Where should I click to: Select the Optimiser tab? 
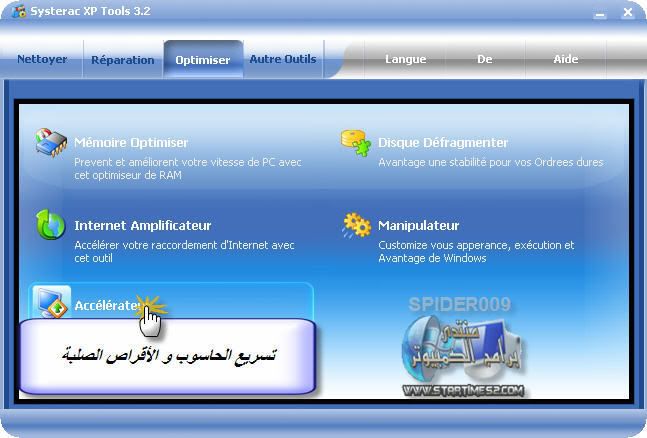[x=203, y=59]
